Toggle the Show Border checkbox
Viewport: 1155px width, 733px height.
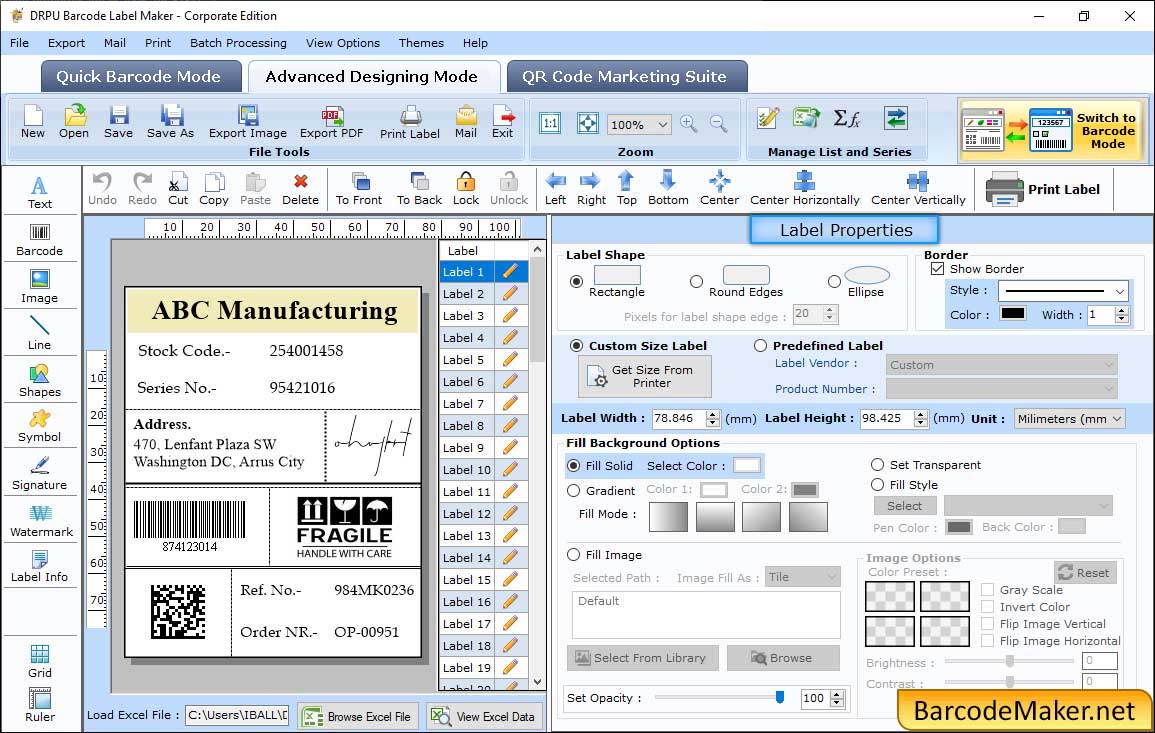(x=937, y=269)
